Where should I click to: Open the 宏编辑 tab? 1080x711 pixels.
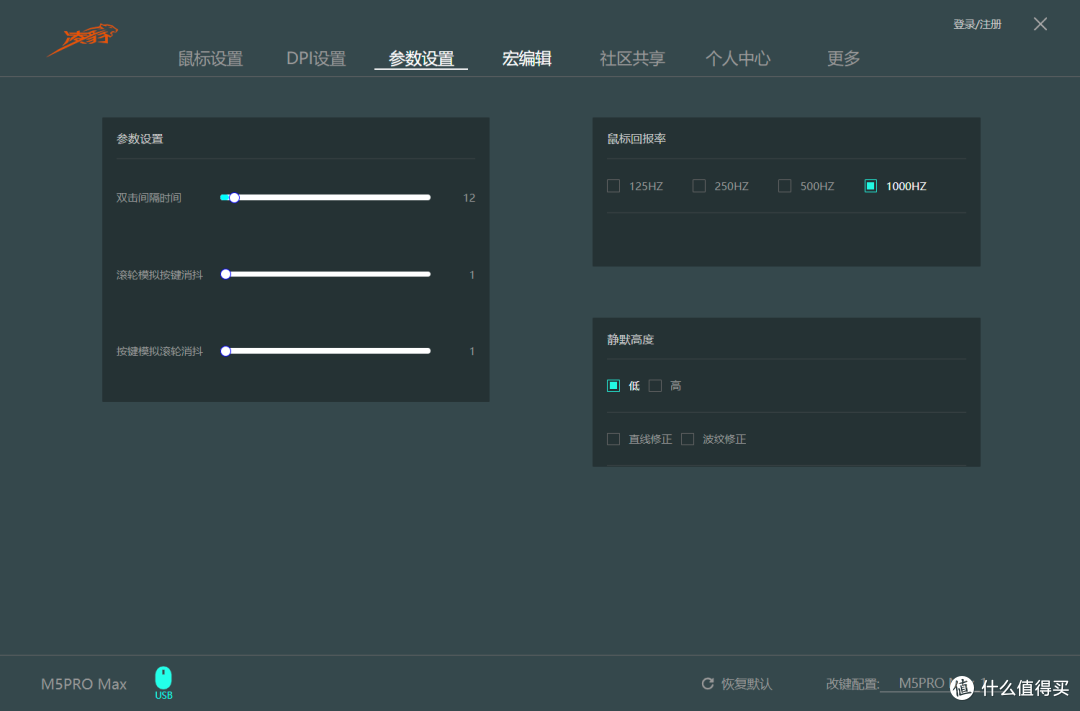pos(527,59)
